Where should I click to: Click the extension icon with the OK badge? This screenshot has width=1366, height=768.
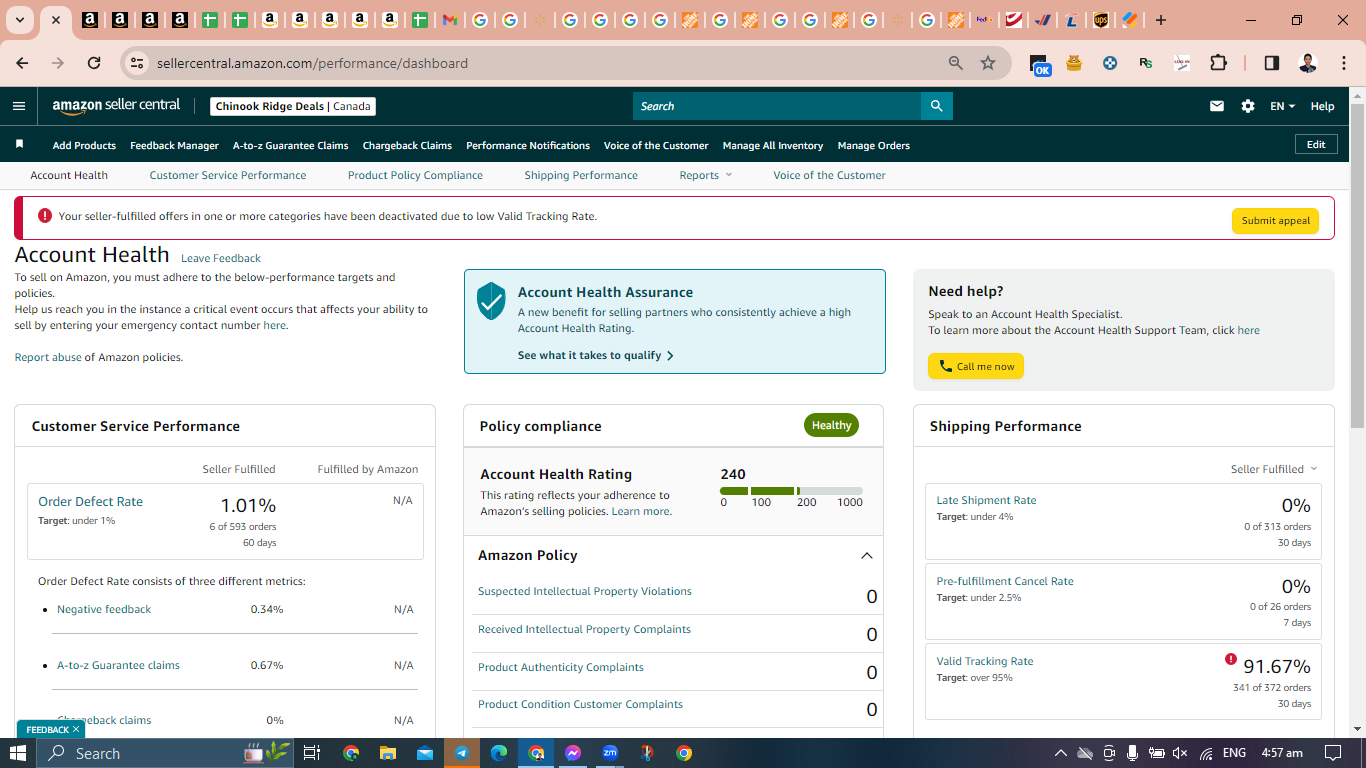[x=1039, y=64]
